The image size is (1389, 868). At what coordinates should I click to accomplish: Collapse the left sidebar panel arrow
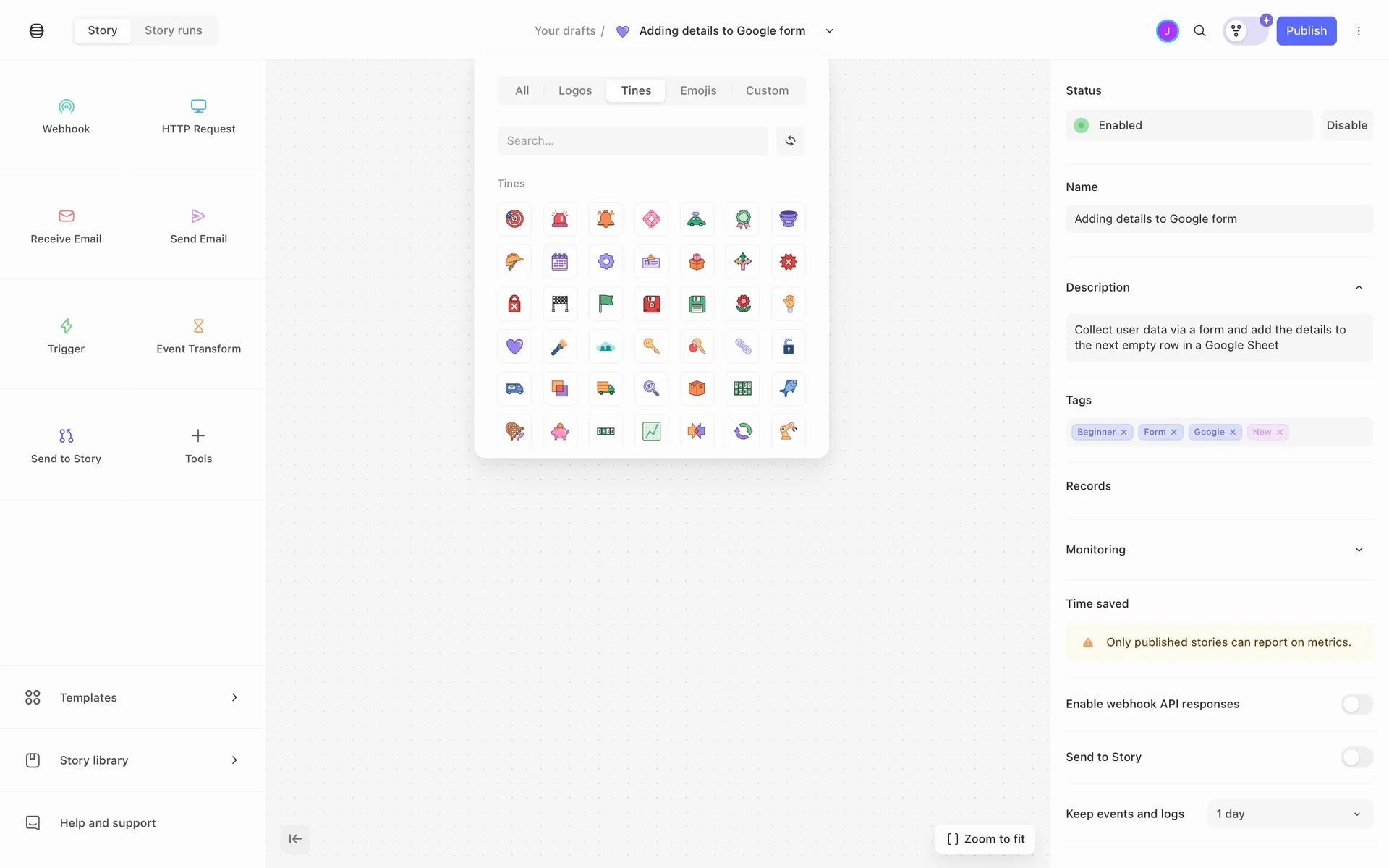(x=295, y=839)
